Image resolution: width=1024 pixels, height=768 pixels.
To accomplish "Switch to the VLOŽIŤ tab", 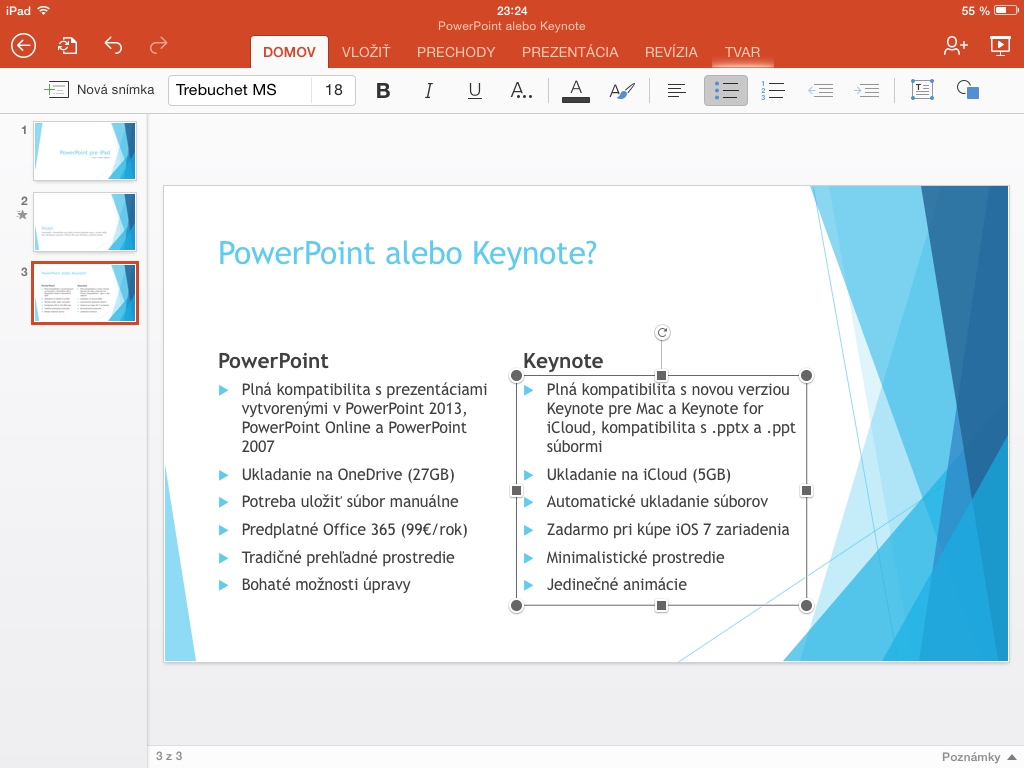I will coord(366,52).
